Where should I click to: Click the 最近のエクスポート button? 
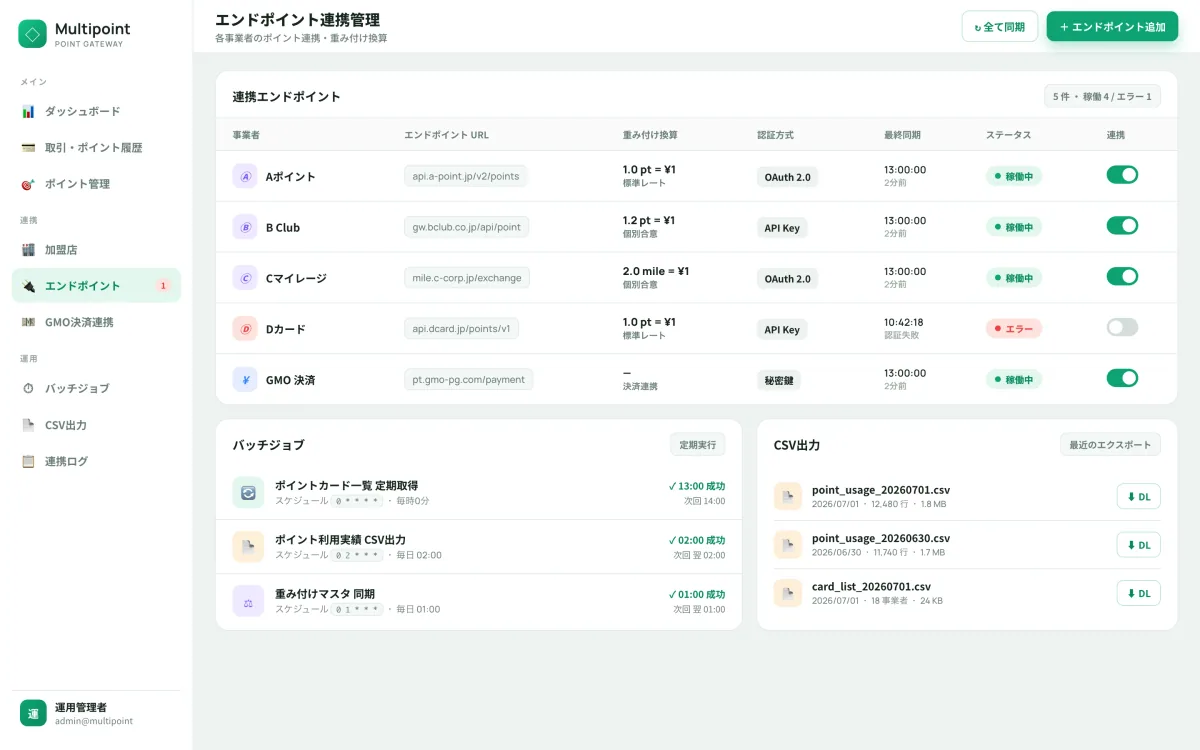point(1110,445)
